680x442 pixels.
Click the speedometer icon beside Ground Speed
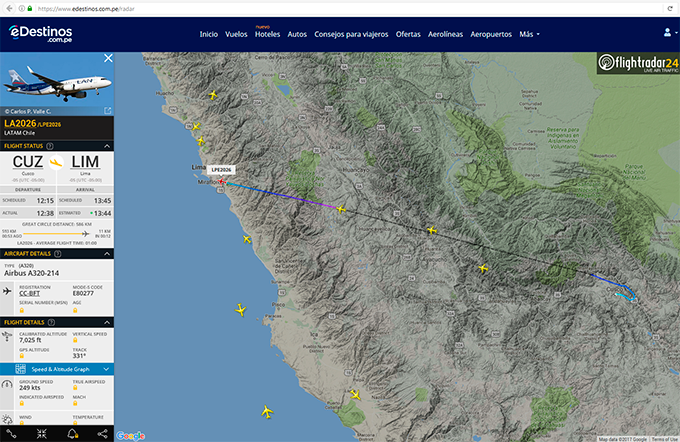coord(7,384)
